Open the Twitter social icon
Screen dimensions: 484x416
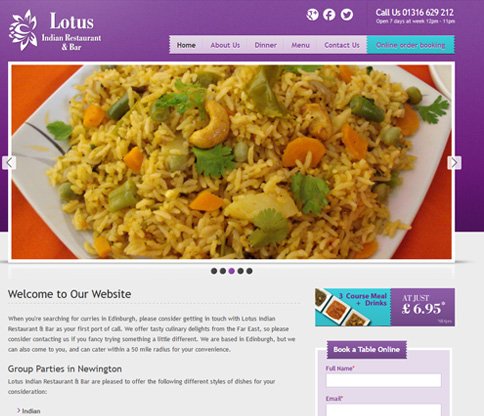[347, 15]
